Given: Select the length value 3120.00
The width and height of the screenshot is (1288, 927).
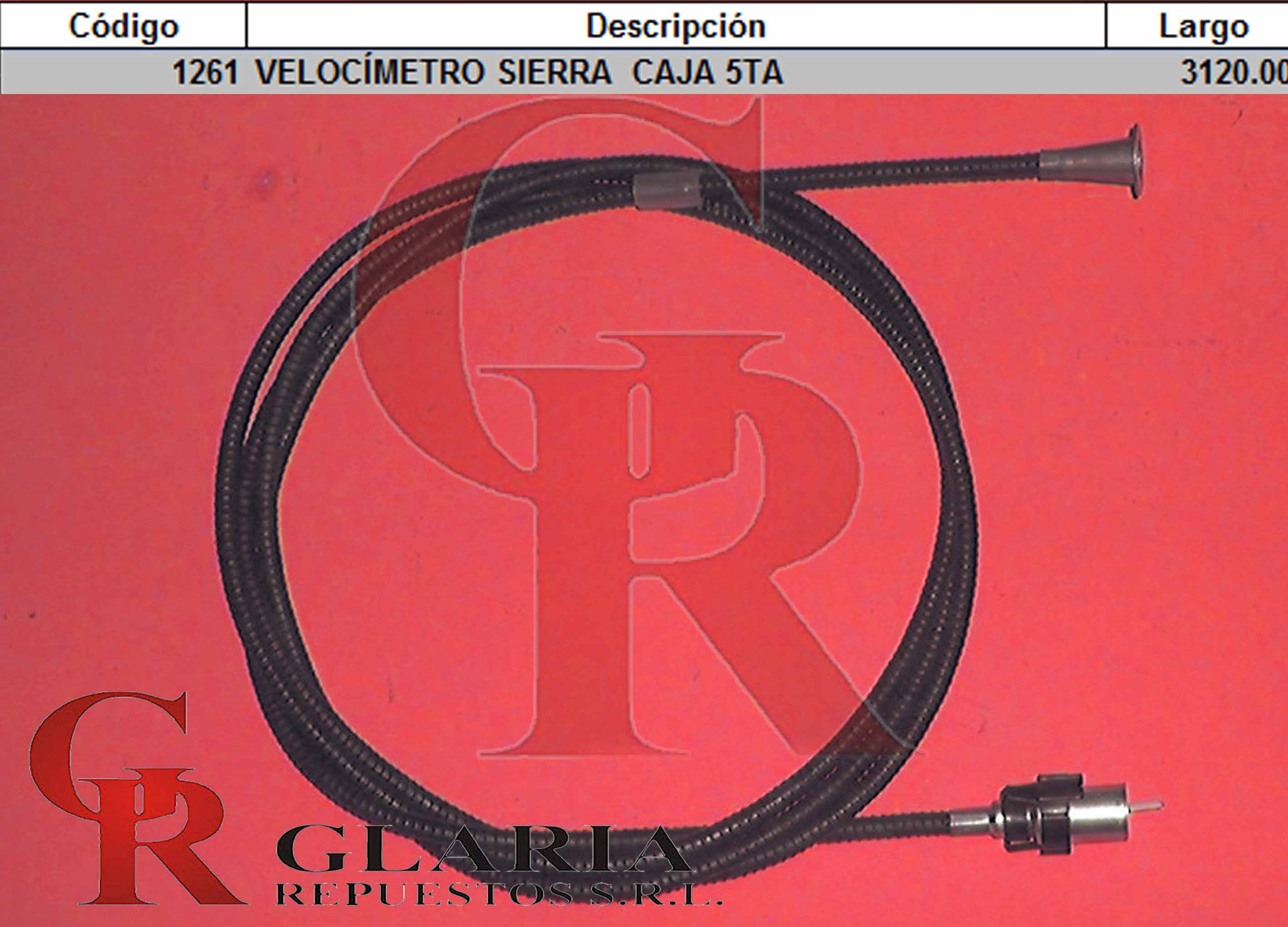Looking at the screenshot, I should 1233,73.
